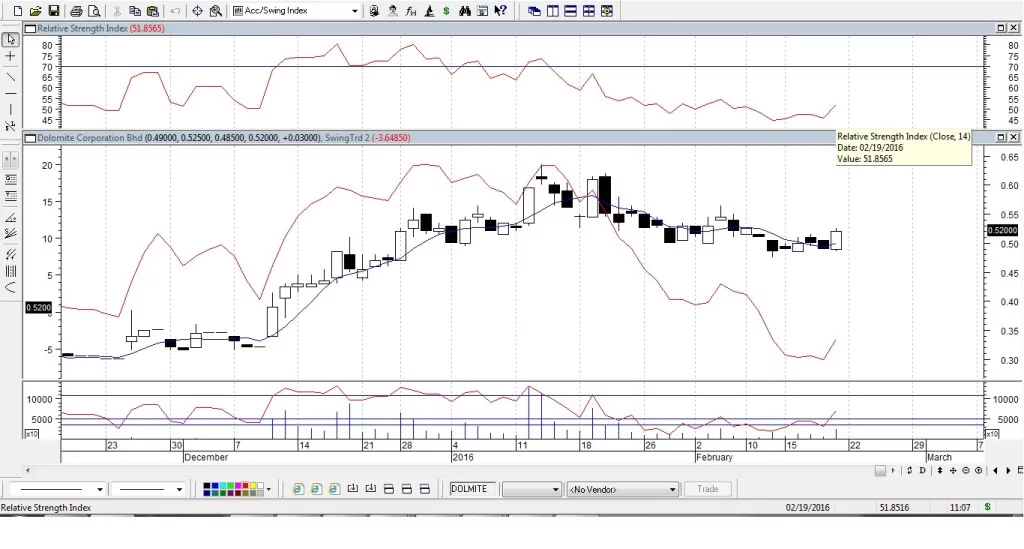1024x549 pixels.
Task: Stack windows horizontally using toolbar icon
Action: pyautogui.click(x=570, y=11)
